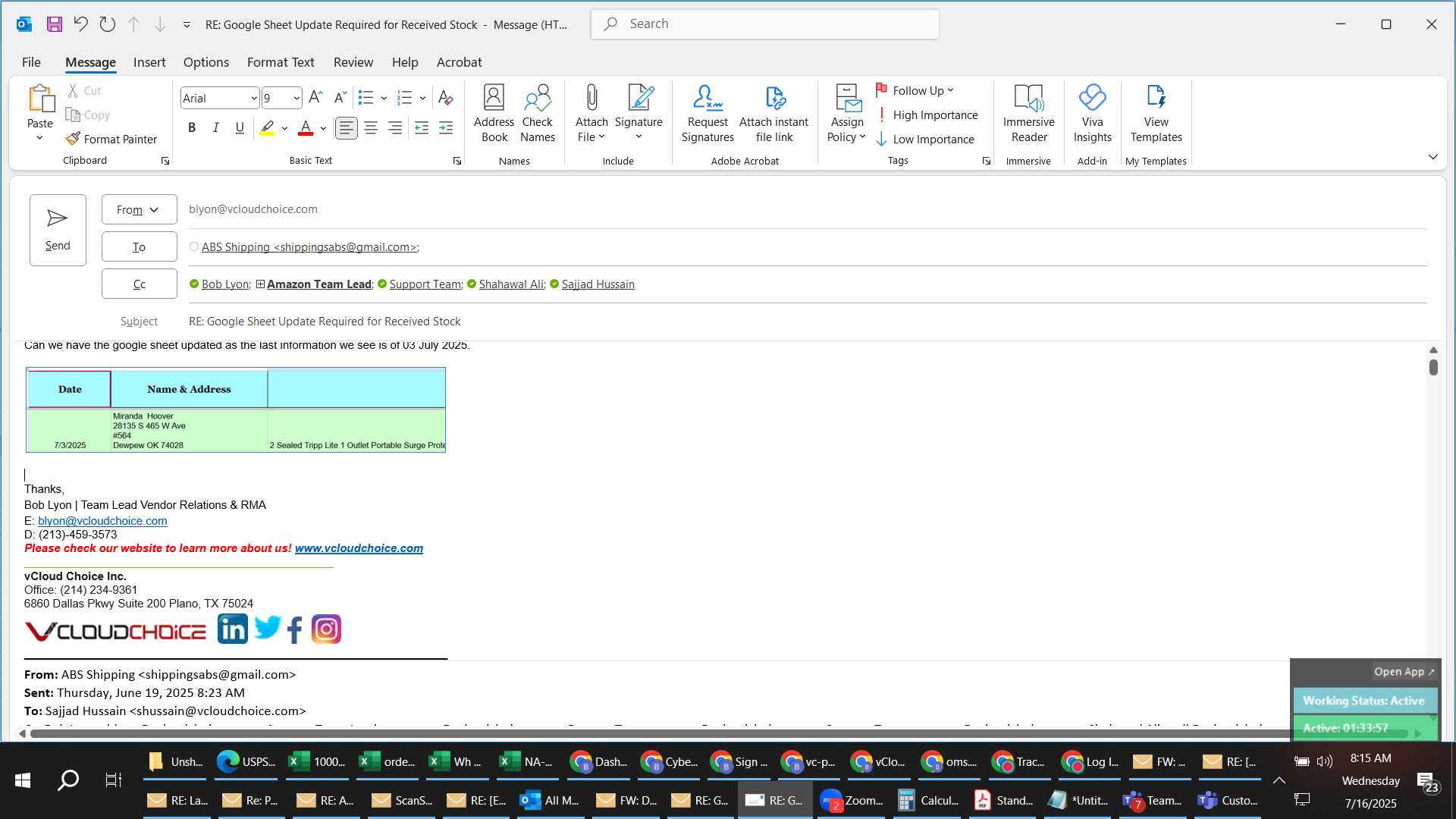
Task: Center align the paragraph
Action: 371,128
